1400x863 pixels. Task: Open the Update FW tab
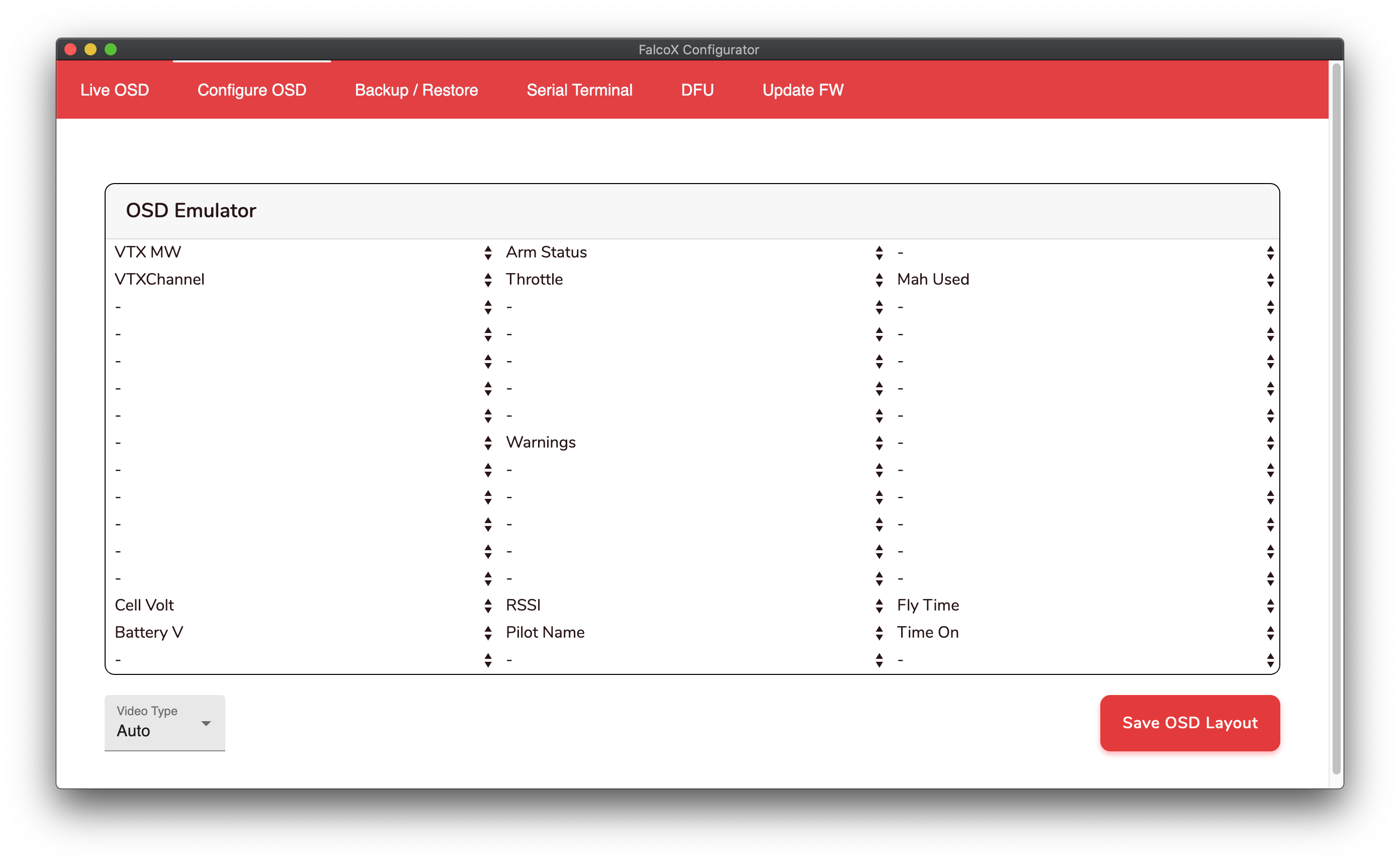[x=803, y=90]
